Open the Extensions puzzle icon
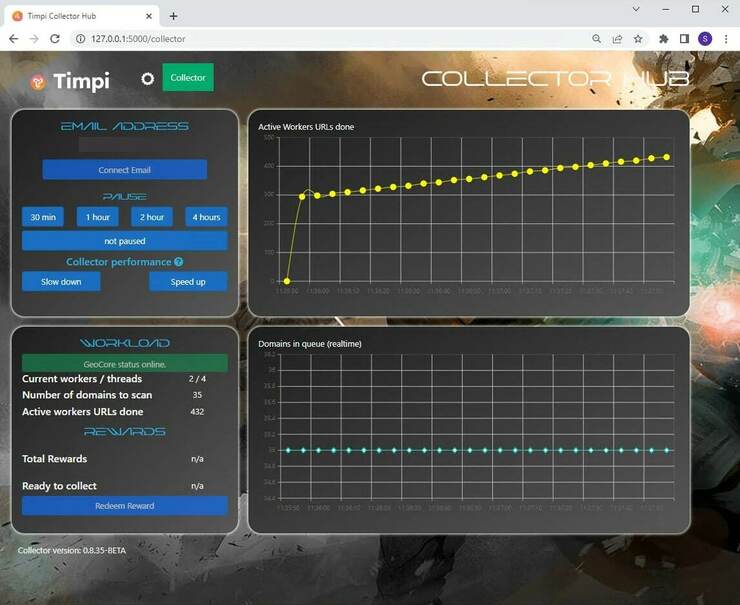The image size is (740, 605). (664, 39)
